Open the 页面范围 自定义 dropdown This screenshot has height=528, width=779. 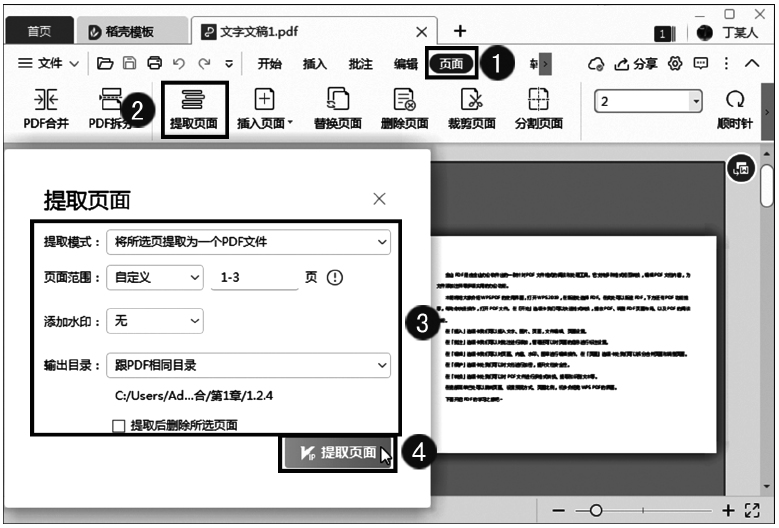pyautogui.click(x=155, y=277)
